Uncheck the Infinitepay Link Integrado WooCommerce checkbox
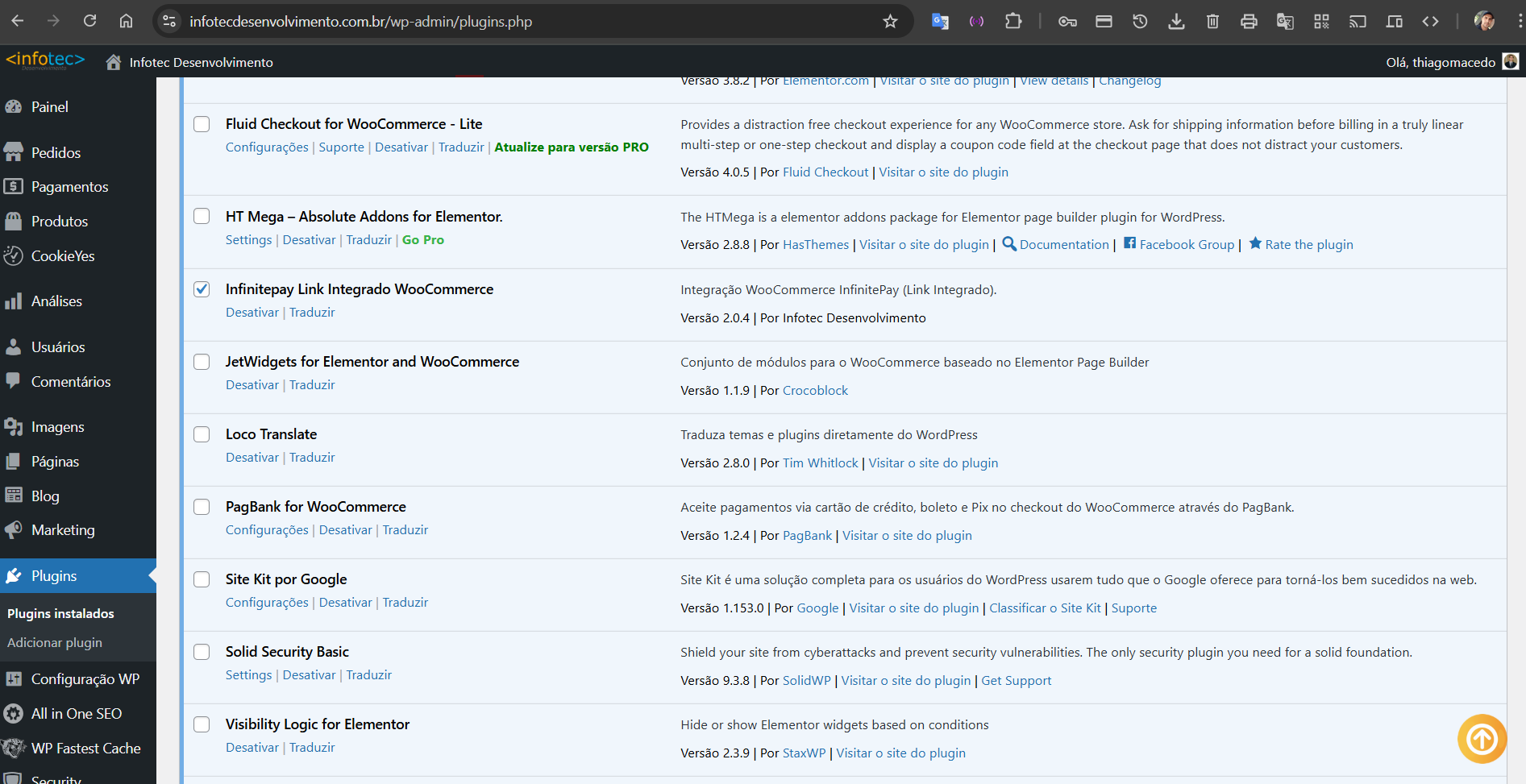This screenshot has height=784, width=1526. 202,289
